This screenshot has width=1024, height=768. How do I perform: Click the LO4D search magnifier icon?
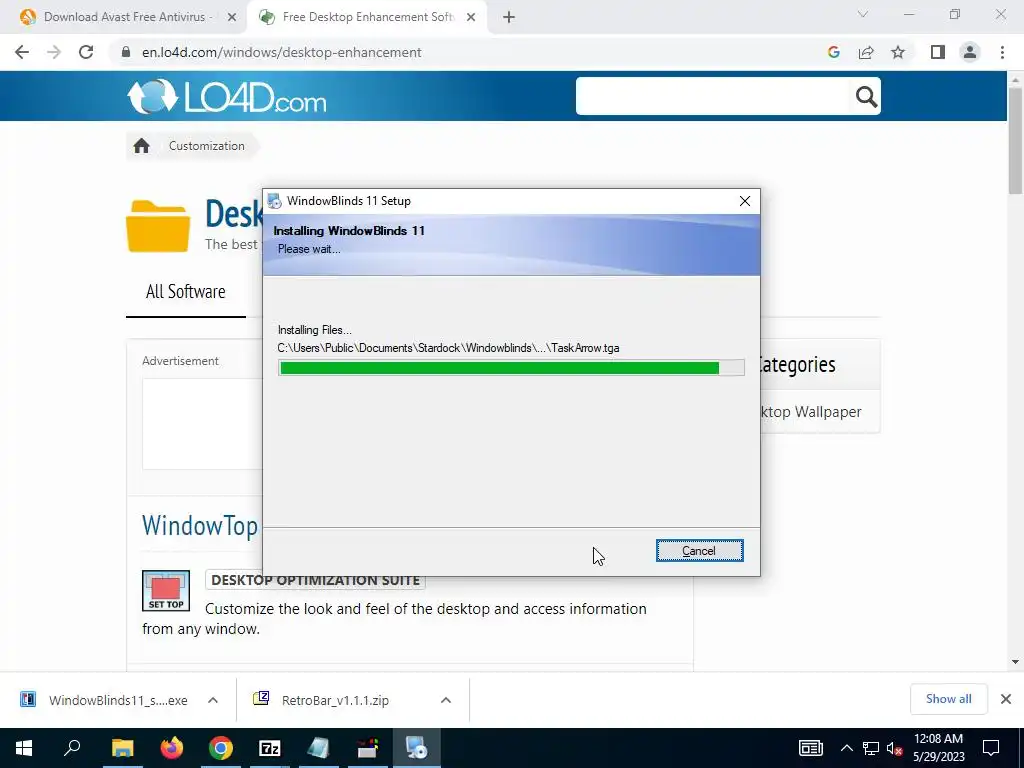pyautogui.click(x=866, y=97)
